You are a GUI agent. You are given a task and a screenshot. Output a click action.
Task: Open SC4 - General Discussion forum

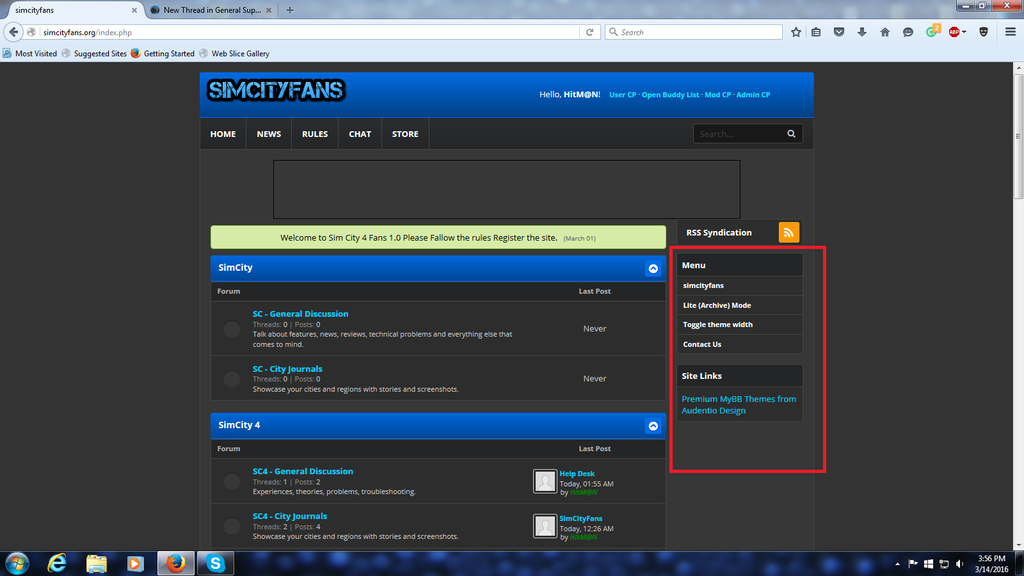click(303, 471)
